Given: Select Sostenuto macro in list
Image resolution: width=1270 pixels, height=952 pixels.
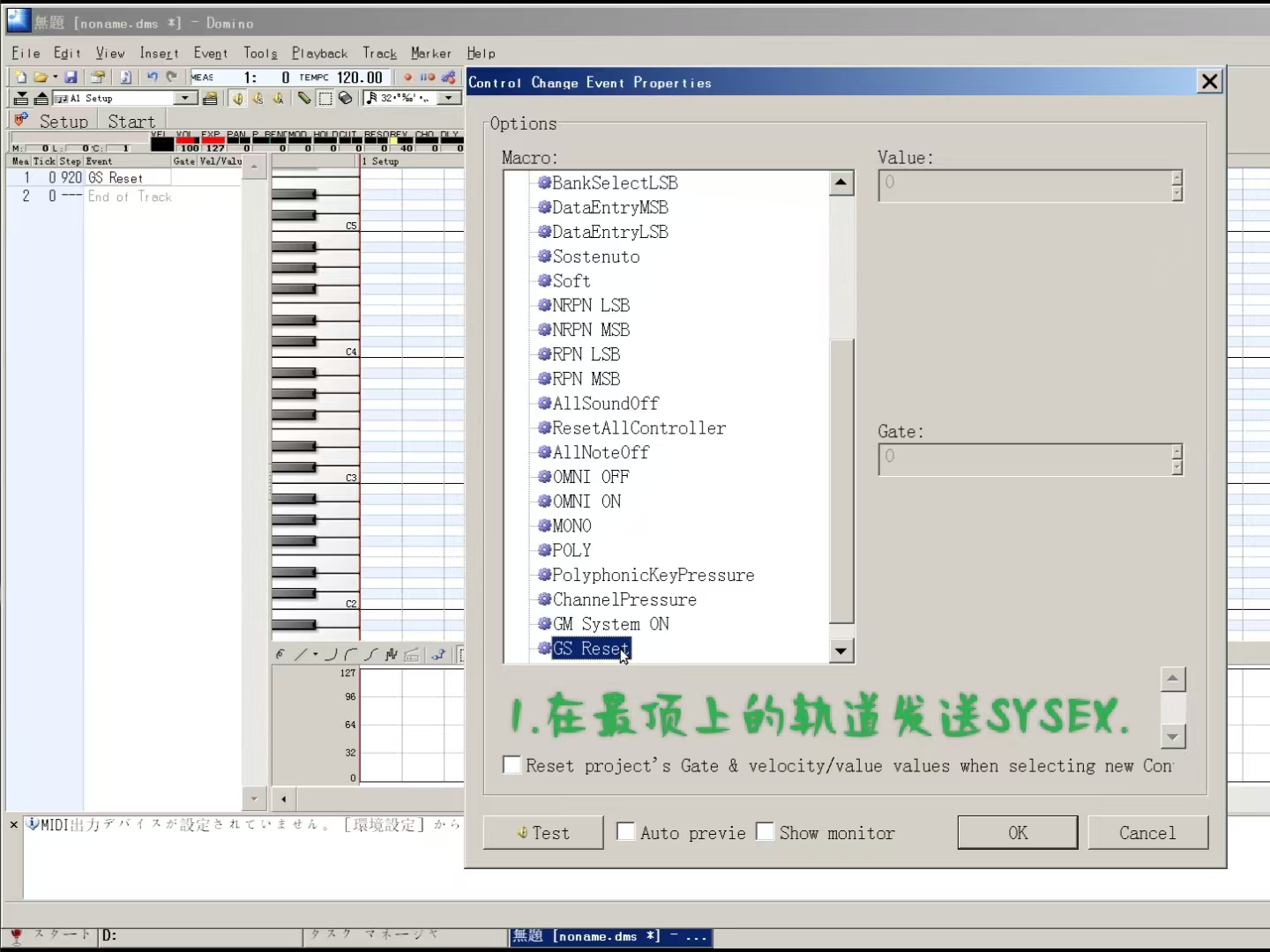Looking at the screenshot, I should tap(595, 257).
